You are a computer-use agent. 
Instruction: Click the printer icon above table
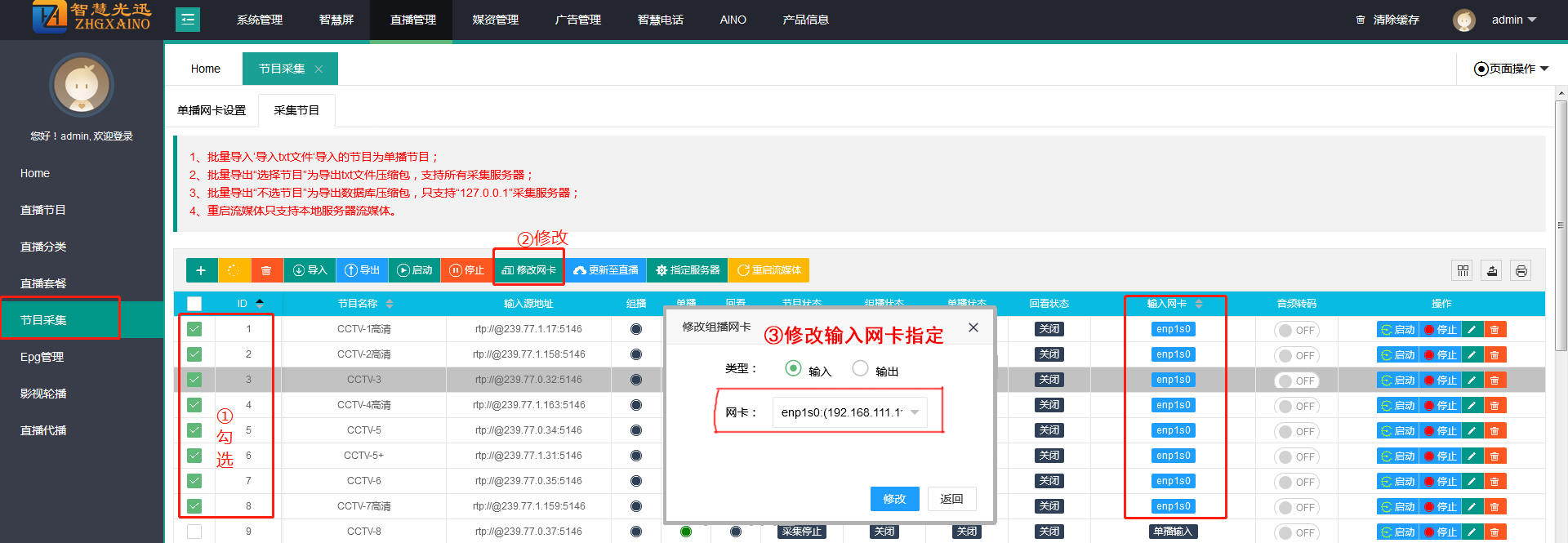(x=1521, y=271)
